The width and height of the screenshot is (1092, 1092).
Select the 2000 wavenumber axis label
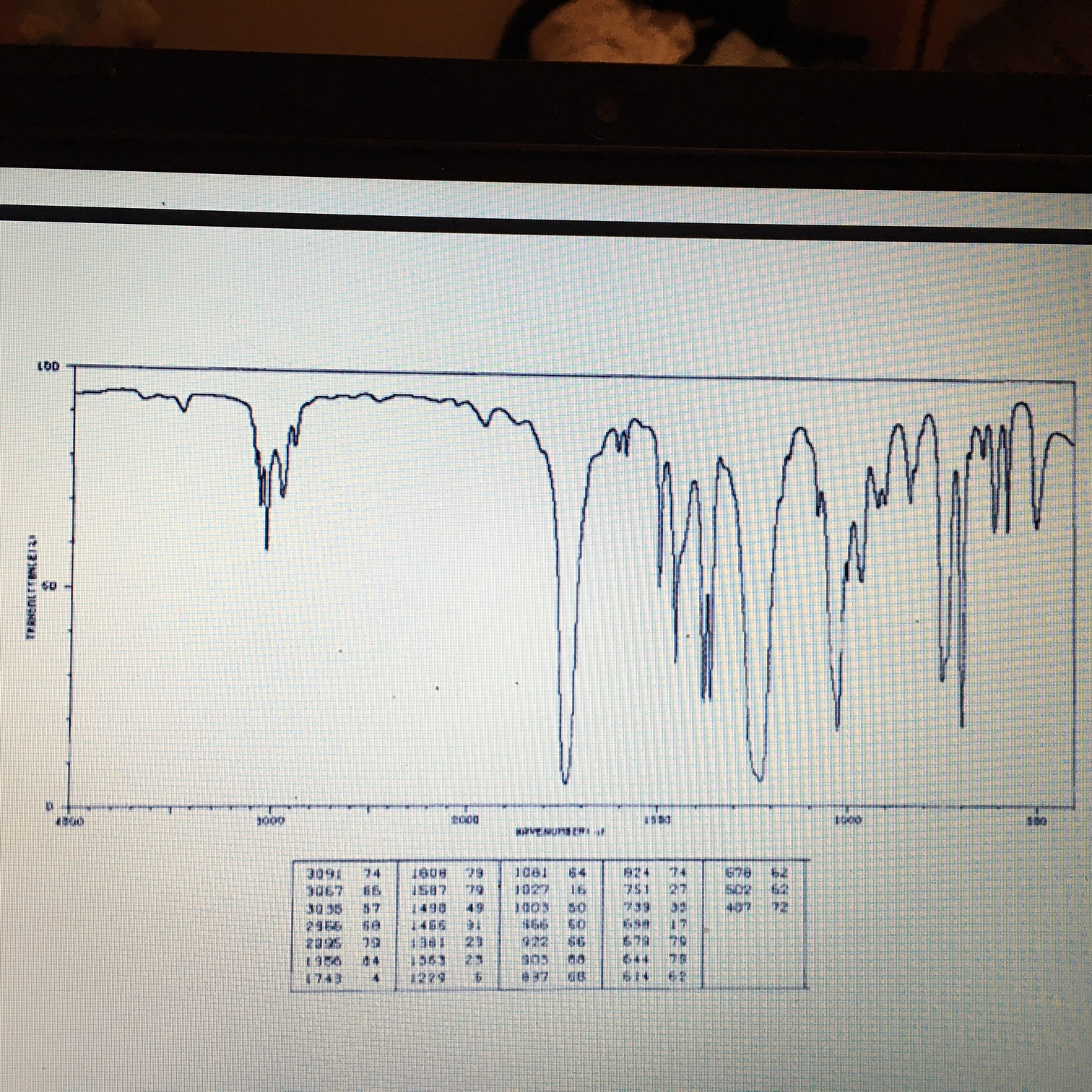466,820
